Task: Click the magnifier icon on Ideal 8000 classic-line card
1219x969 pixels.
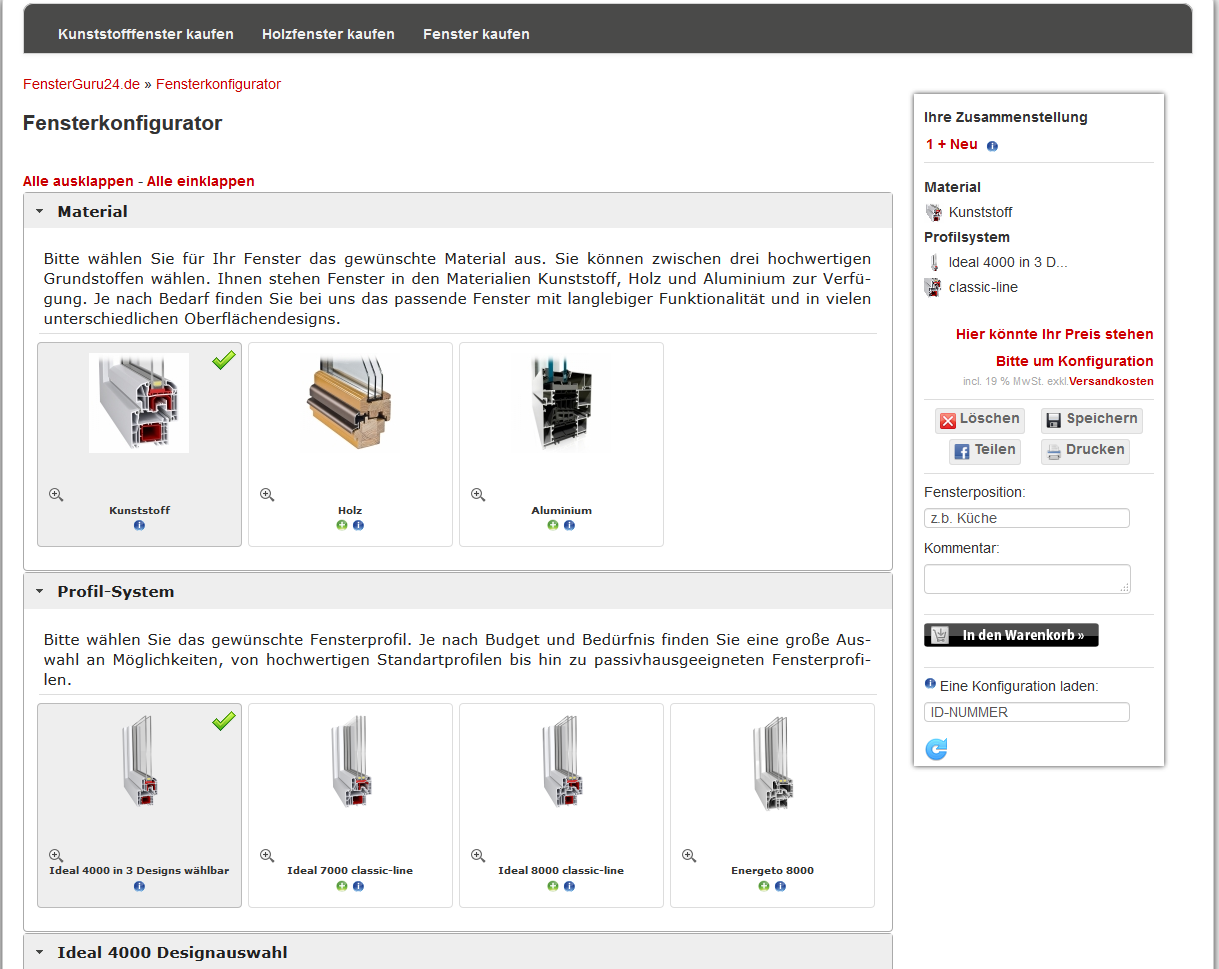Action: point(478,855)
